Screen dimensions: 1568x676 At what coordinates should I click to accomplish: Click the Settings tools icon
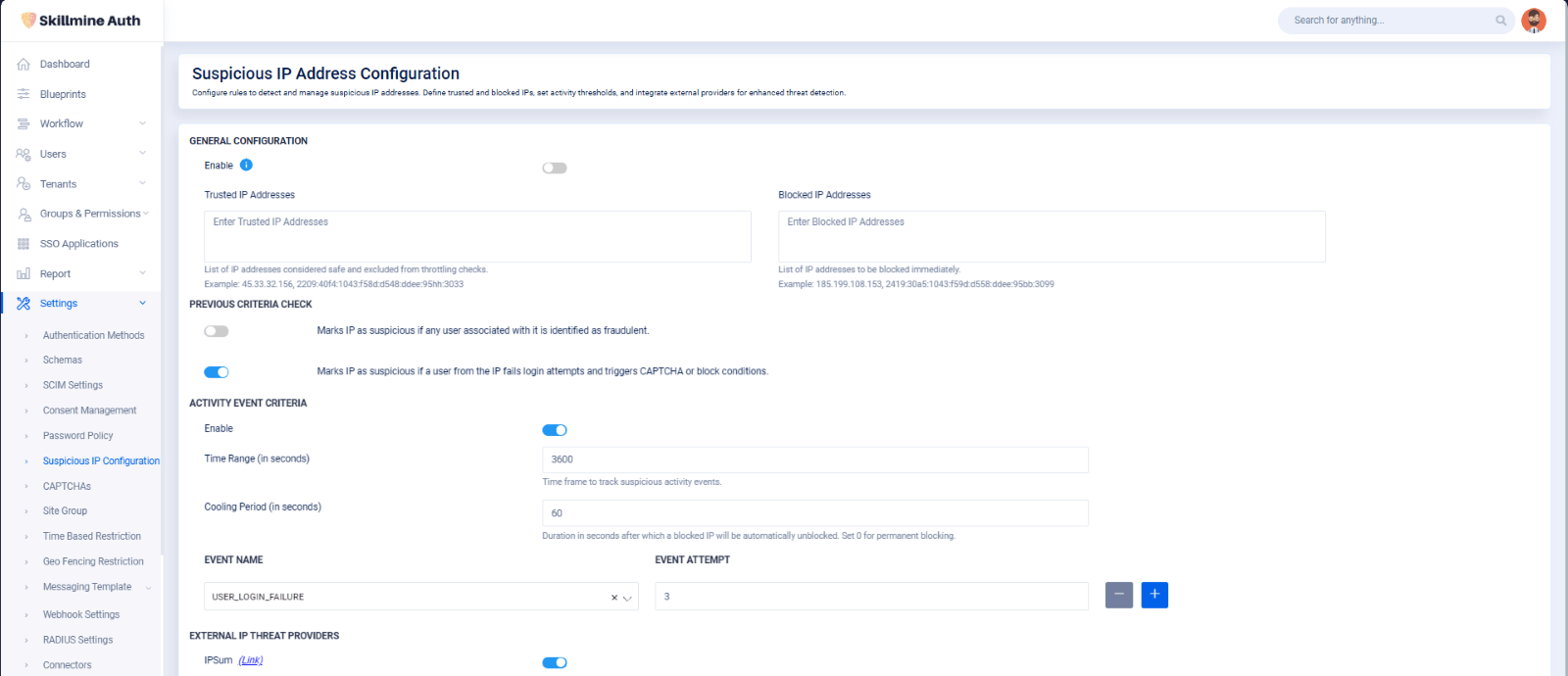pos(24,304)
